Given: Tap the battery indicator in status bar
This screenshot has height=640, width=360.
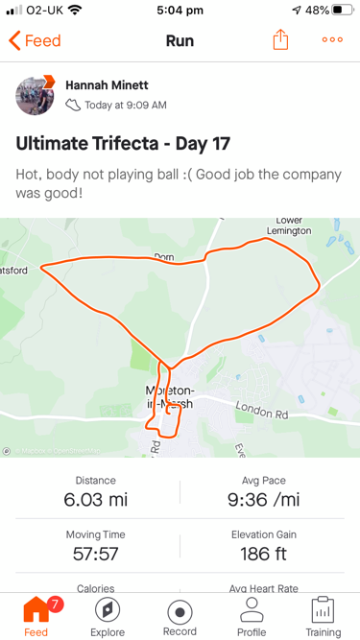Looking at the screenshot, I should (342, 10).
